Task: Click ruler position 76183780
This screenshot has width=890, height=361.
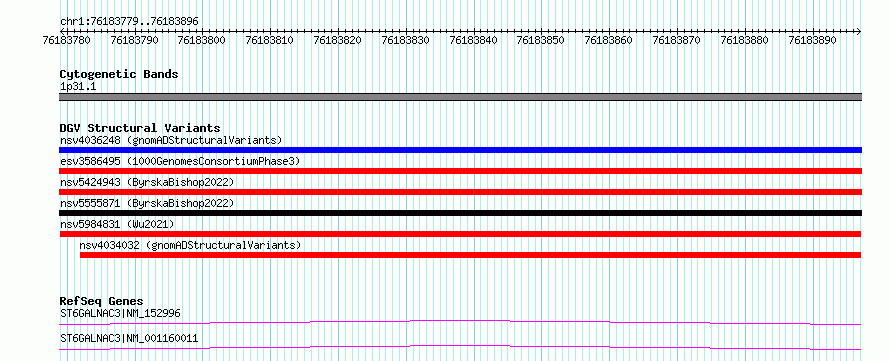Action: tap(66, 40)
